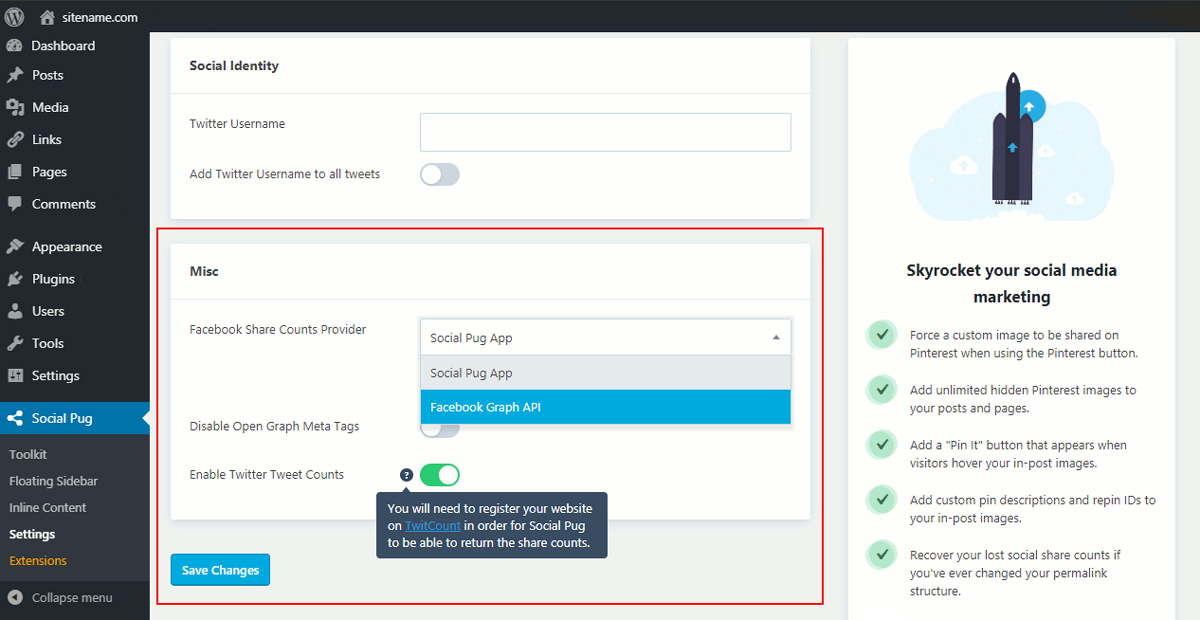The height and width of the screenshot is (620, 1200).
Task: Toggle Disable Open Graph Meta Tags switch
Action: [440, 431]
